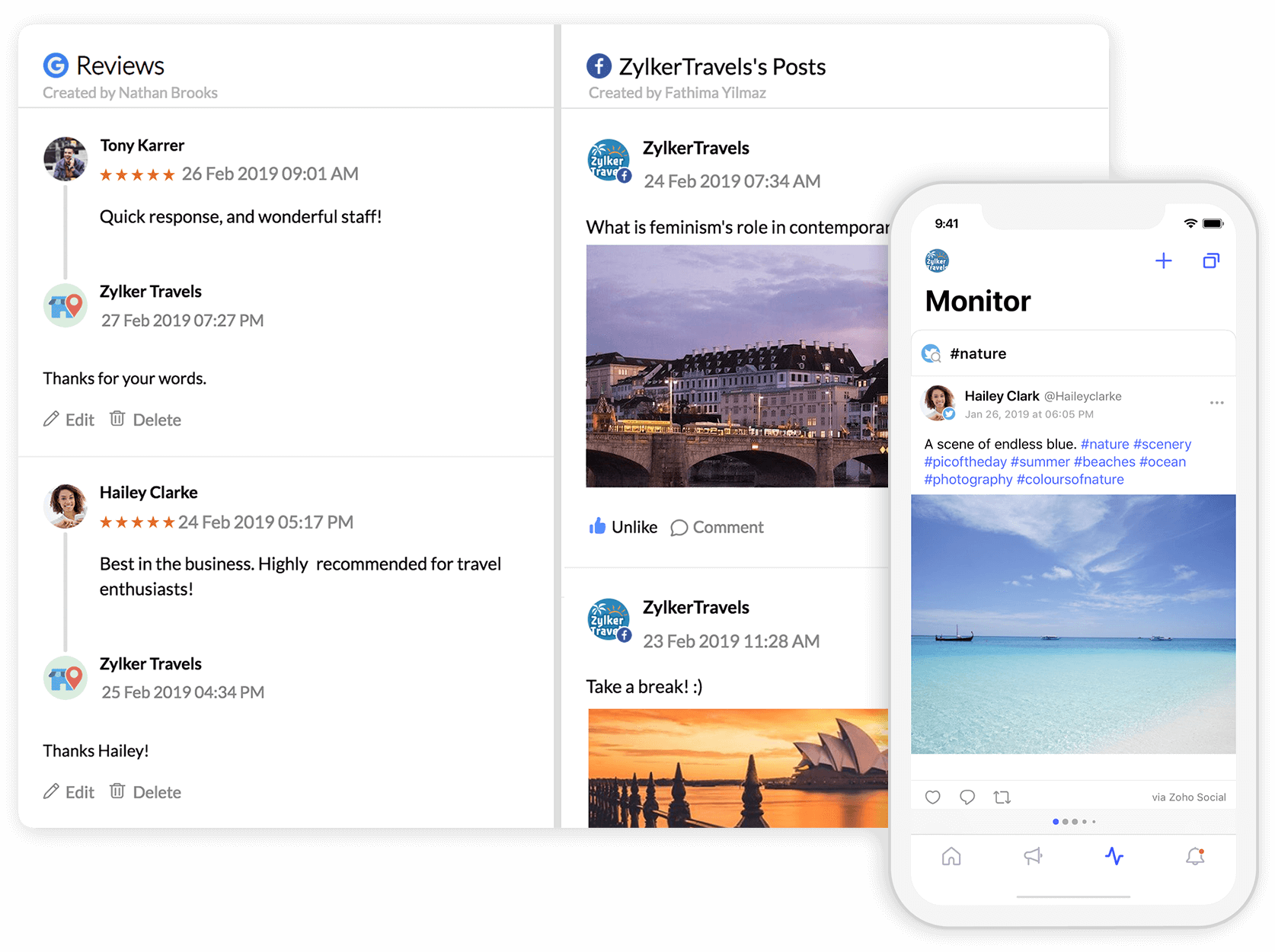Screen dimensions: 1275x952
Task: Click the reviewer name Tony Karrer
Action: pyautogui.click(x=142, y=145)
